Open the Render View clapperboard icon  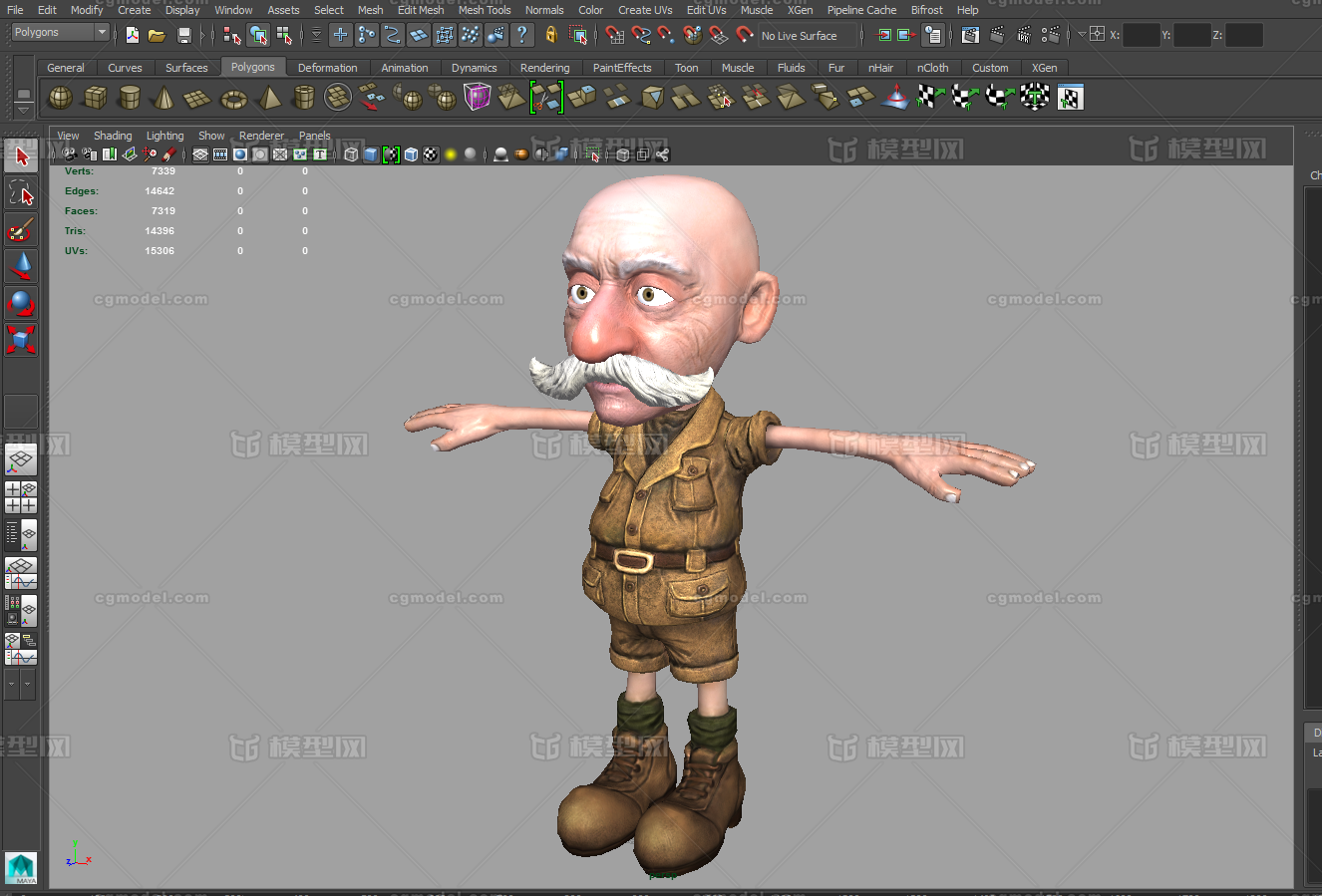970,35
